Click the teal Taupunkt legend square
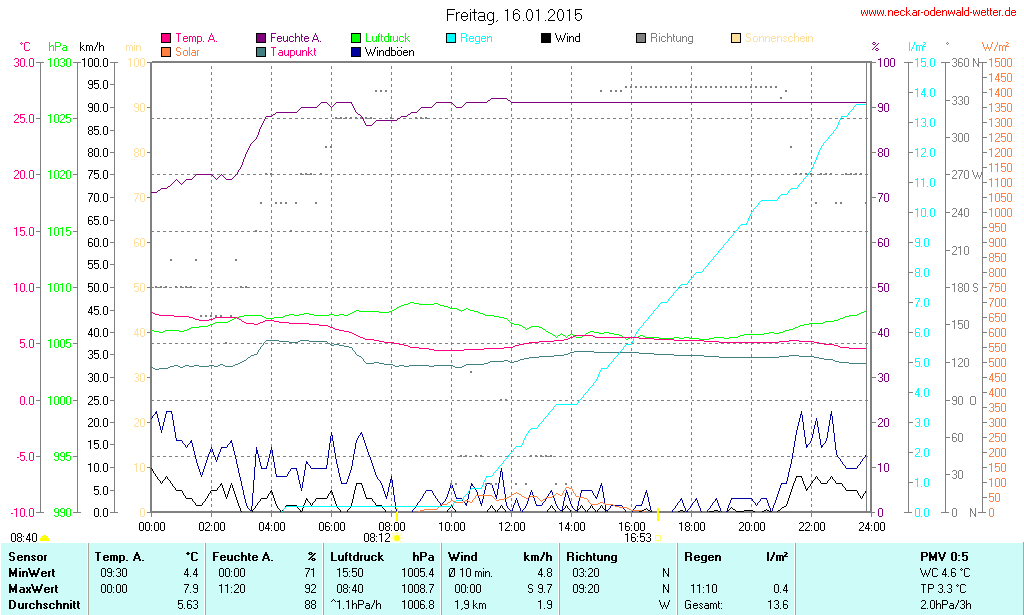This screenshot has height=615, width=1024. coord(261,51)
